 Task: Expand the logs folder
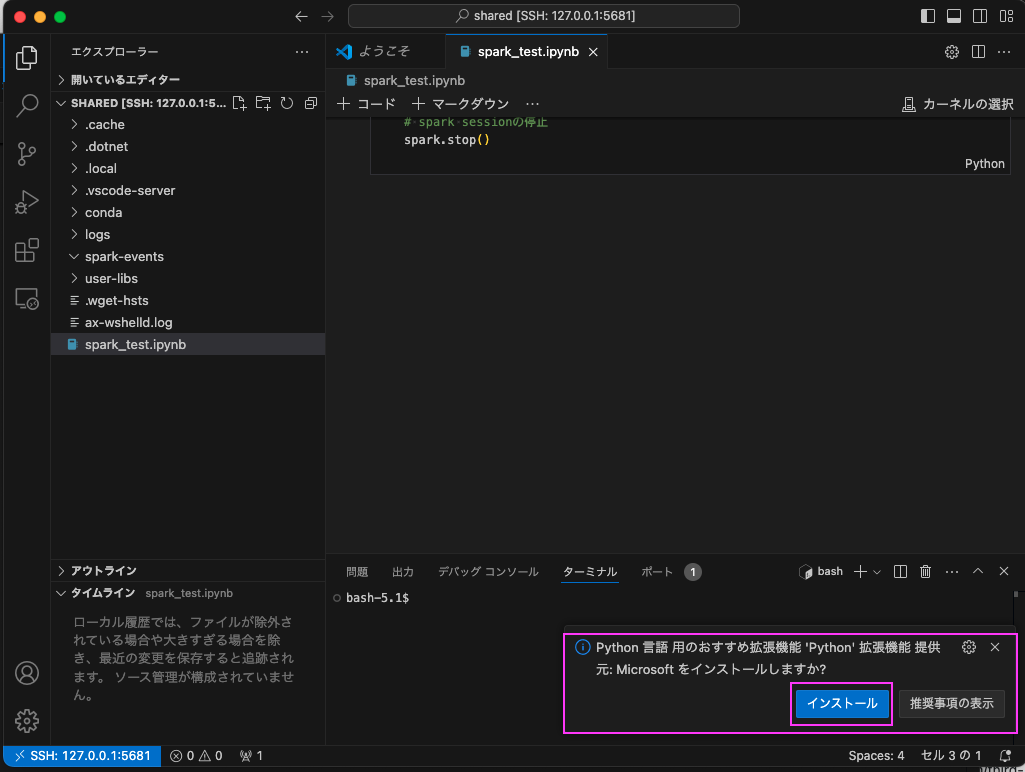pyautogui.click(x=188, y=235)
